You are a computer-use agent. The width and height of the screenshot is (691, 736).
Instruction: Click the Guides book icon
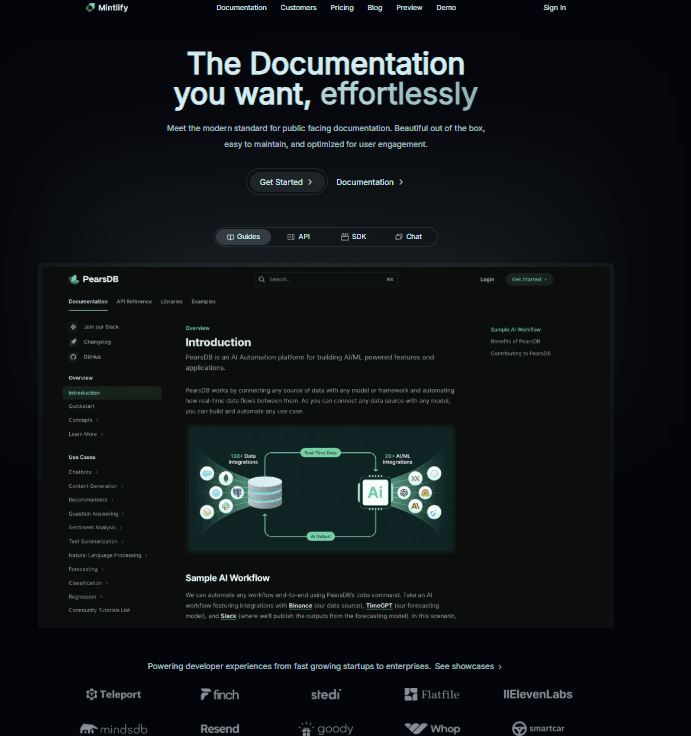(230, 237)
